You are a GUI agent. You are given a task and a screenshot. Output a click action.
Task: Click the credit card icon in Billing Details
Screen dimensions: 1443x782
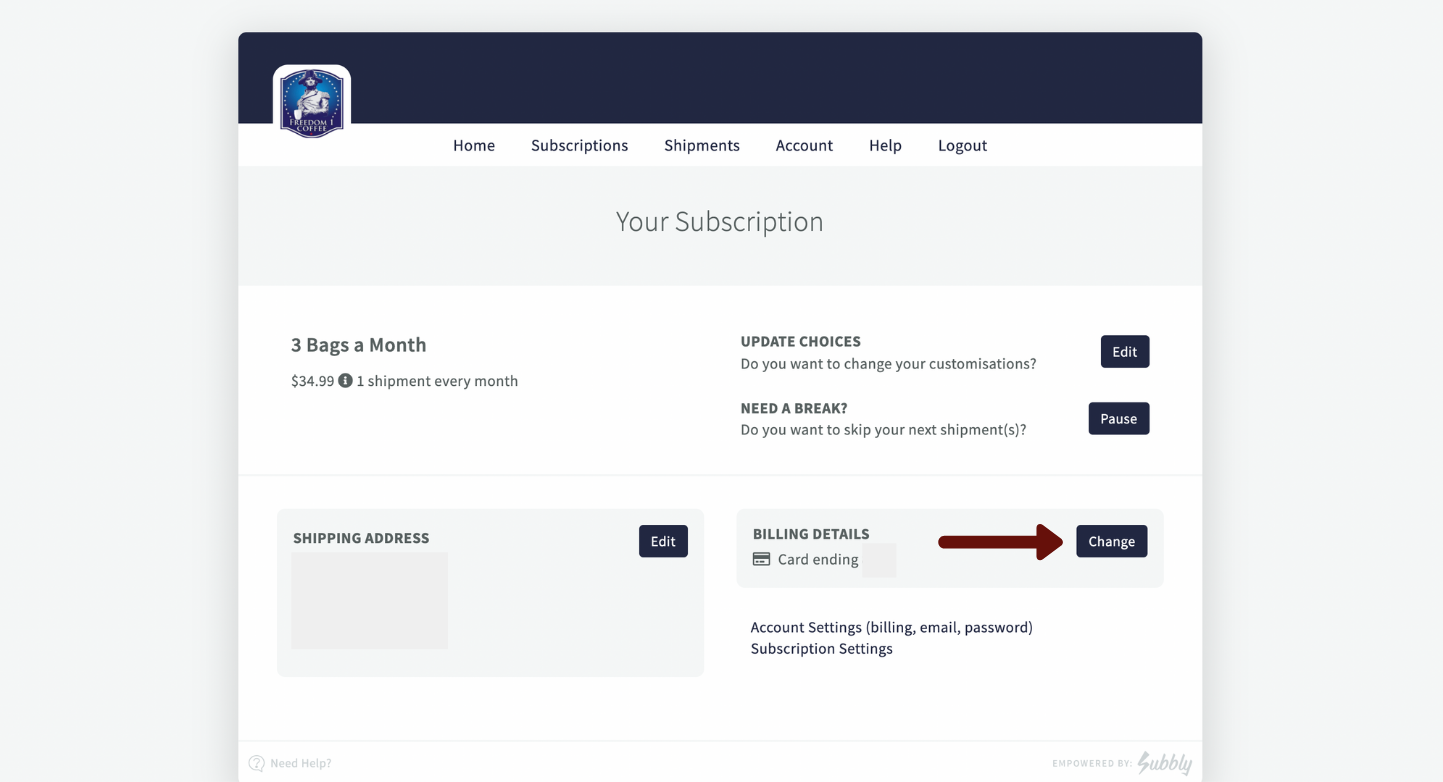coord(762,559)
